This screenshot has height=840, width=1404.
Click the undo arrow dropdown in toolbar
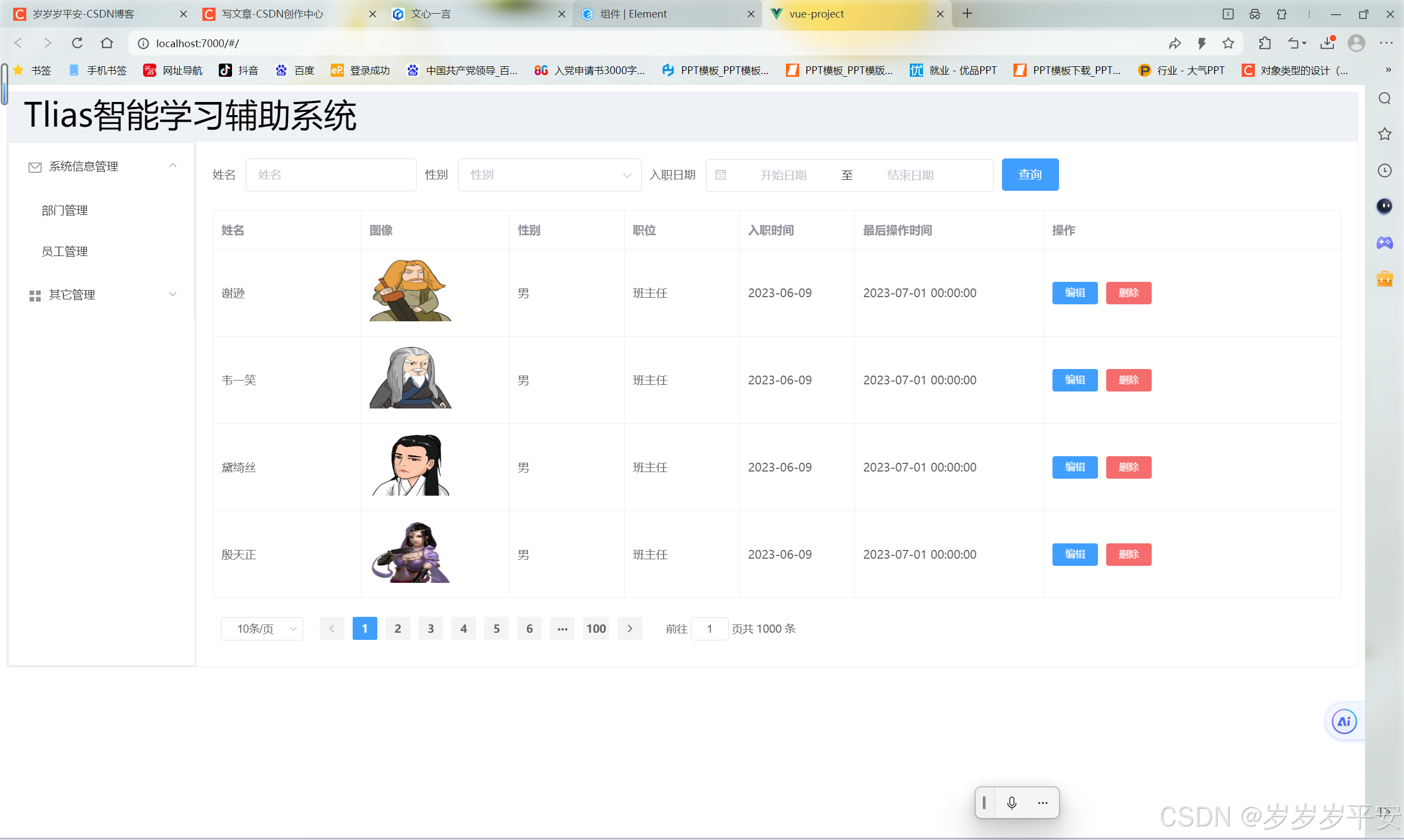[1296, 43]
